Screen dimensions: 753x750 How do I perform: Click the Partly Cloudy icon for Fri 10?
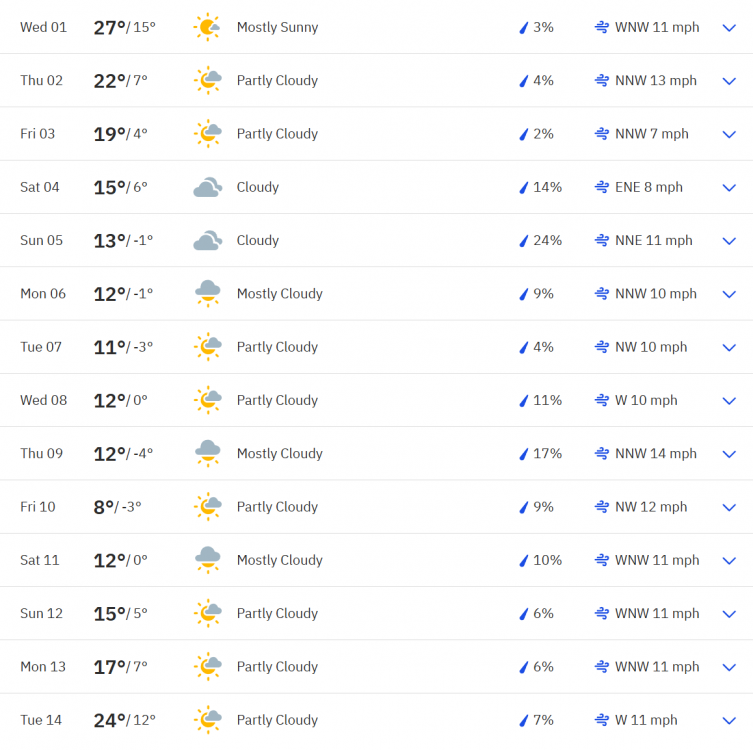(207, 507)
